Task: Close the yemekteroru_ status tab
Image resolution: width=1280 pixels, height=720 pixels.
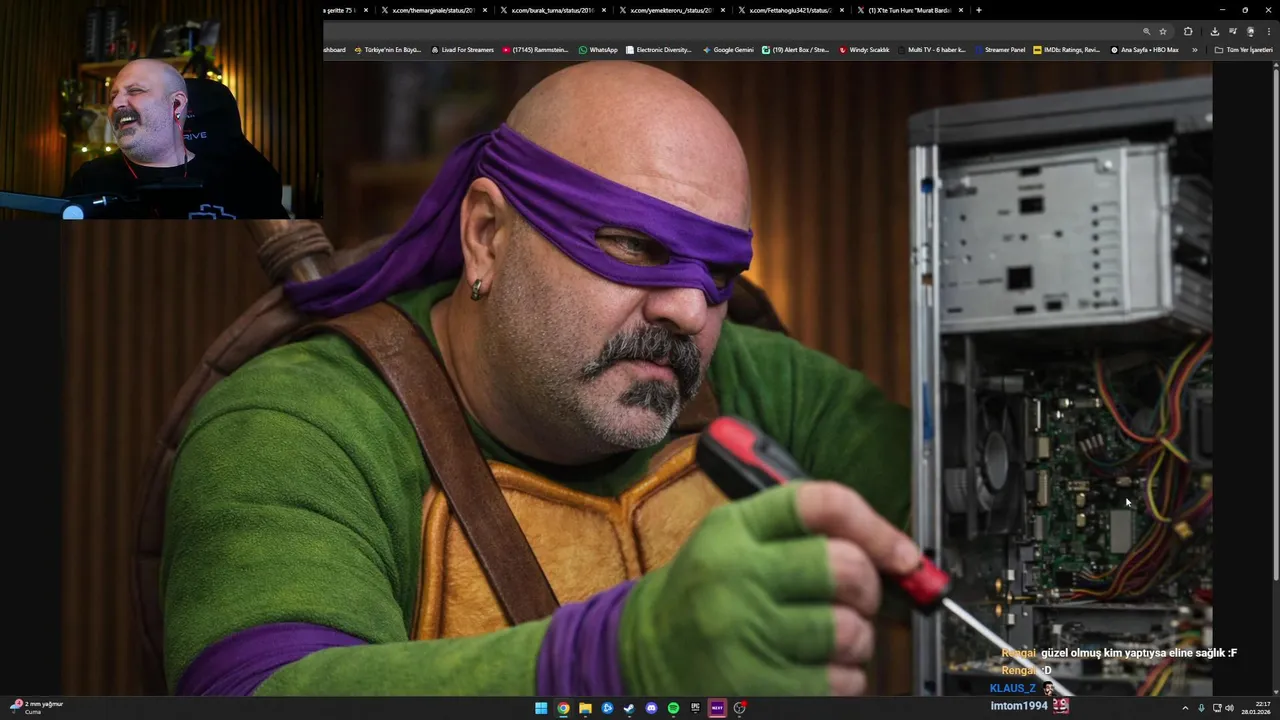Action: 723,10
